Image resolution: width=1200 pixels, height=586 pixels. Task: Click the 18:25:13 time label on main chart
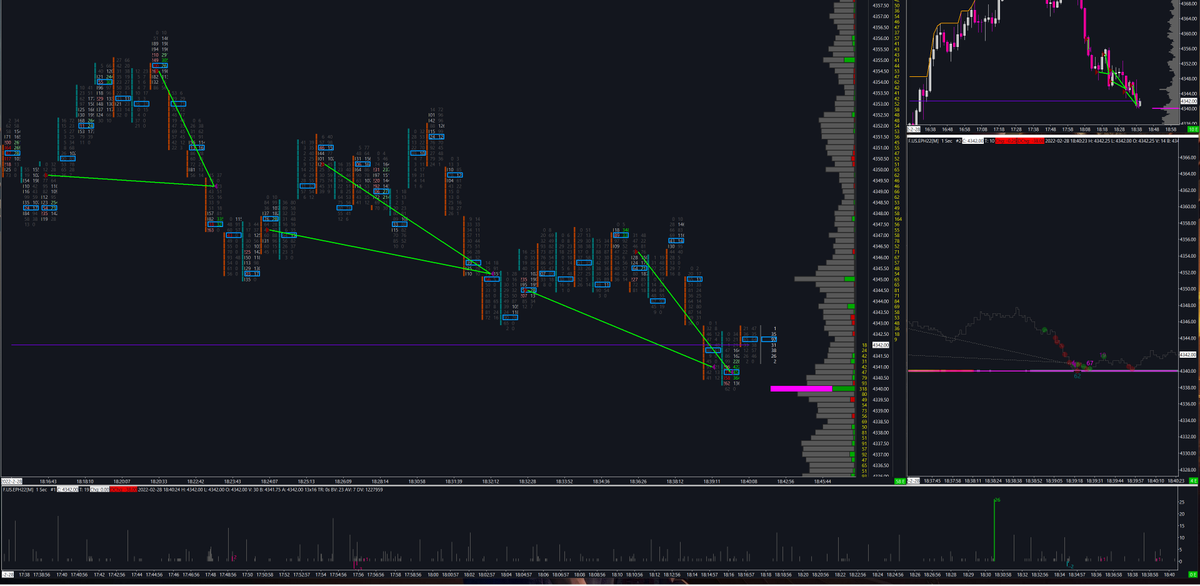coord(307,481)
